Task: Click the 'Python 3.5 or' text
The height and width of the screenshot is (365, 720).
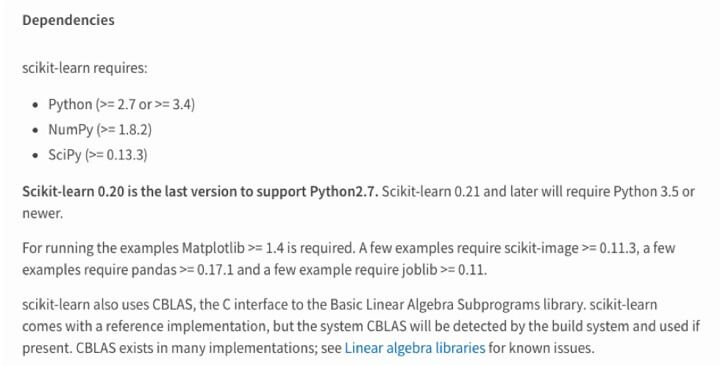Action: point(654,191)
